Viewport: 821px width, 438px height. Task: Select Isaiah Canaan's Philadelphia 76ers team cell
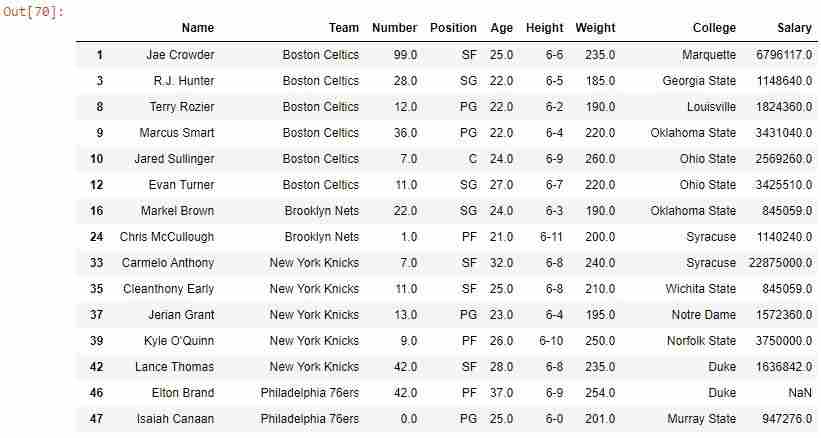click(310, 419)
